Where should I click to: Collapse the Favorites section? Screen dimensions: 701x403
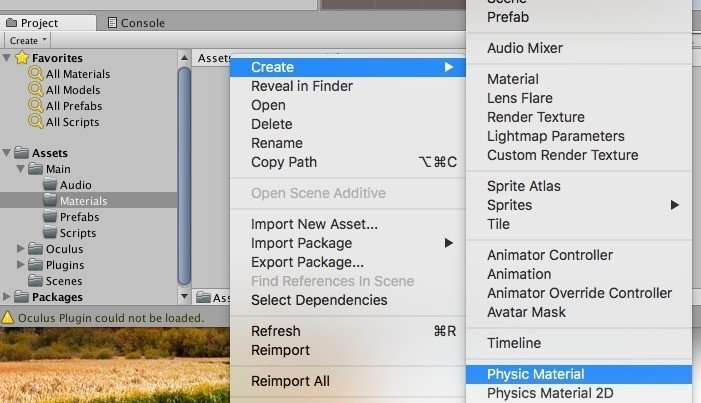point(6,58)
